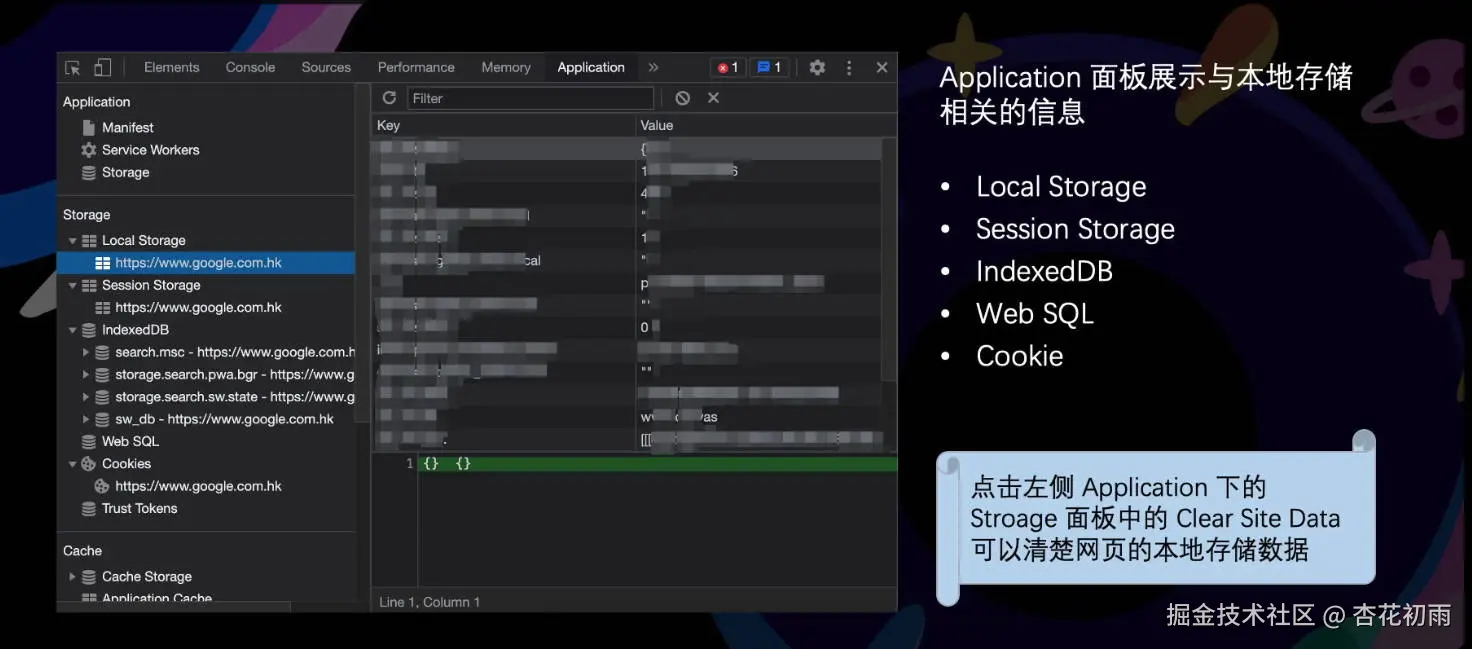Clear all key-value pairs with block icon
This screenshot has width=1472, height=649.
pyautogui.click(x=682, y=98)
